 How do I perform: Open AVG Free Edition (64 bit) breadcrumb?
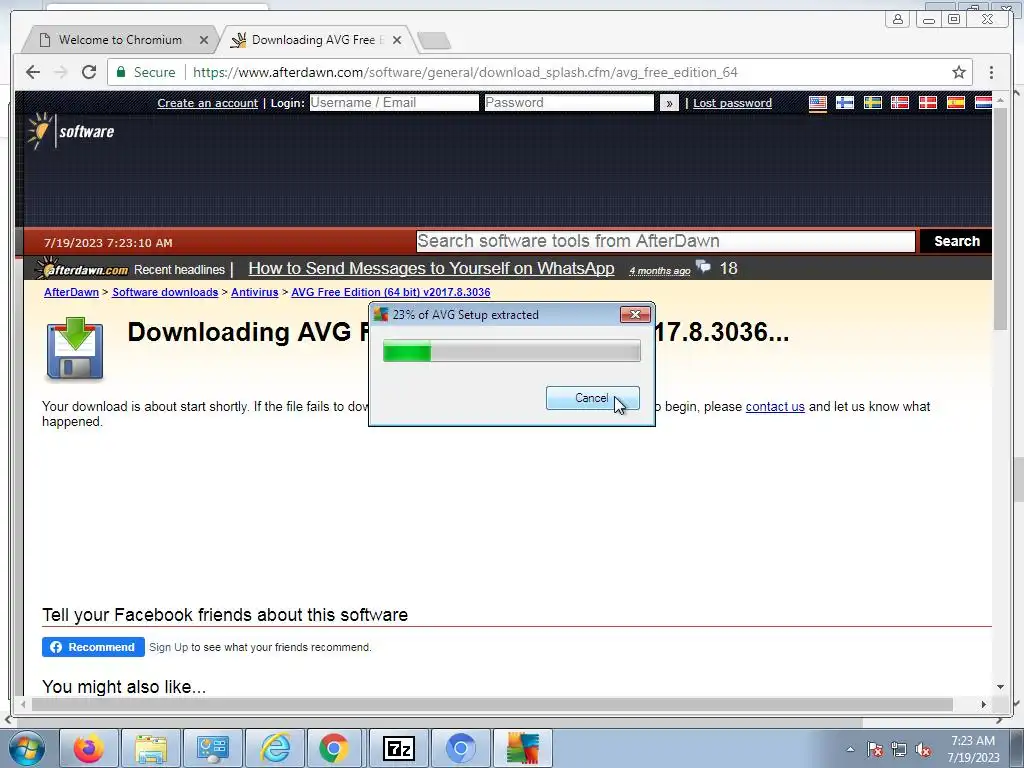pyautogui.click(x=391, y=292)
